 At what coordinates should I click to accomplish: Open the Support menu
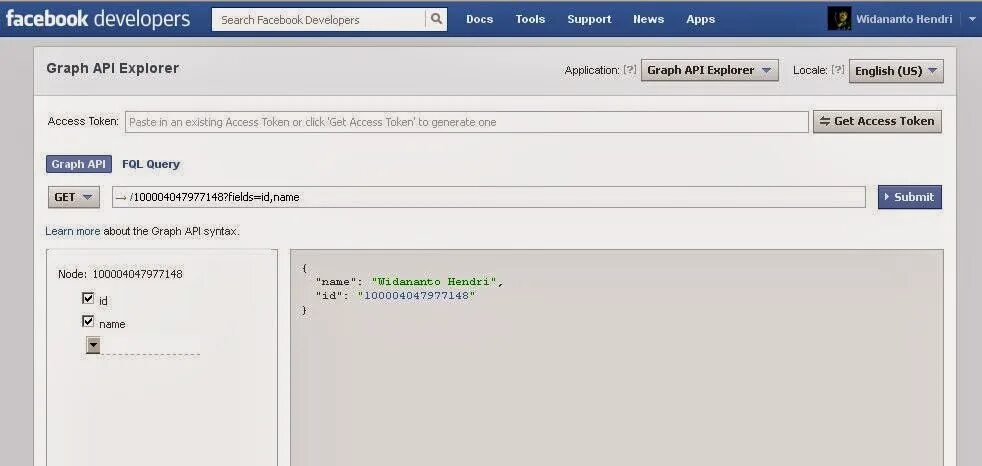(589, 19)
